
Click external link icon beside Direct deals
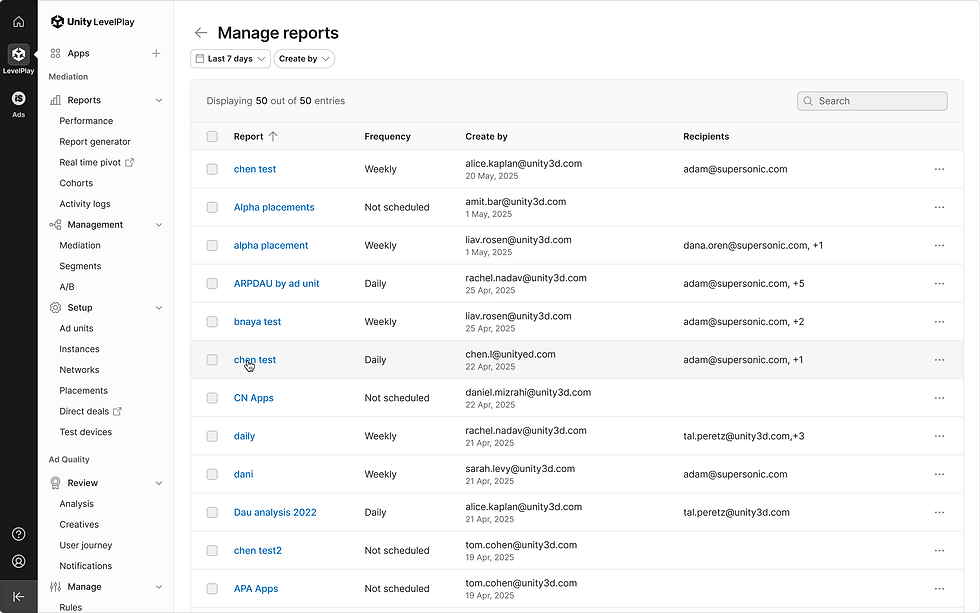(117, 411)
